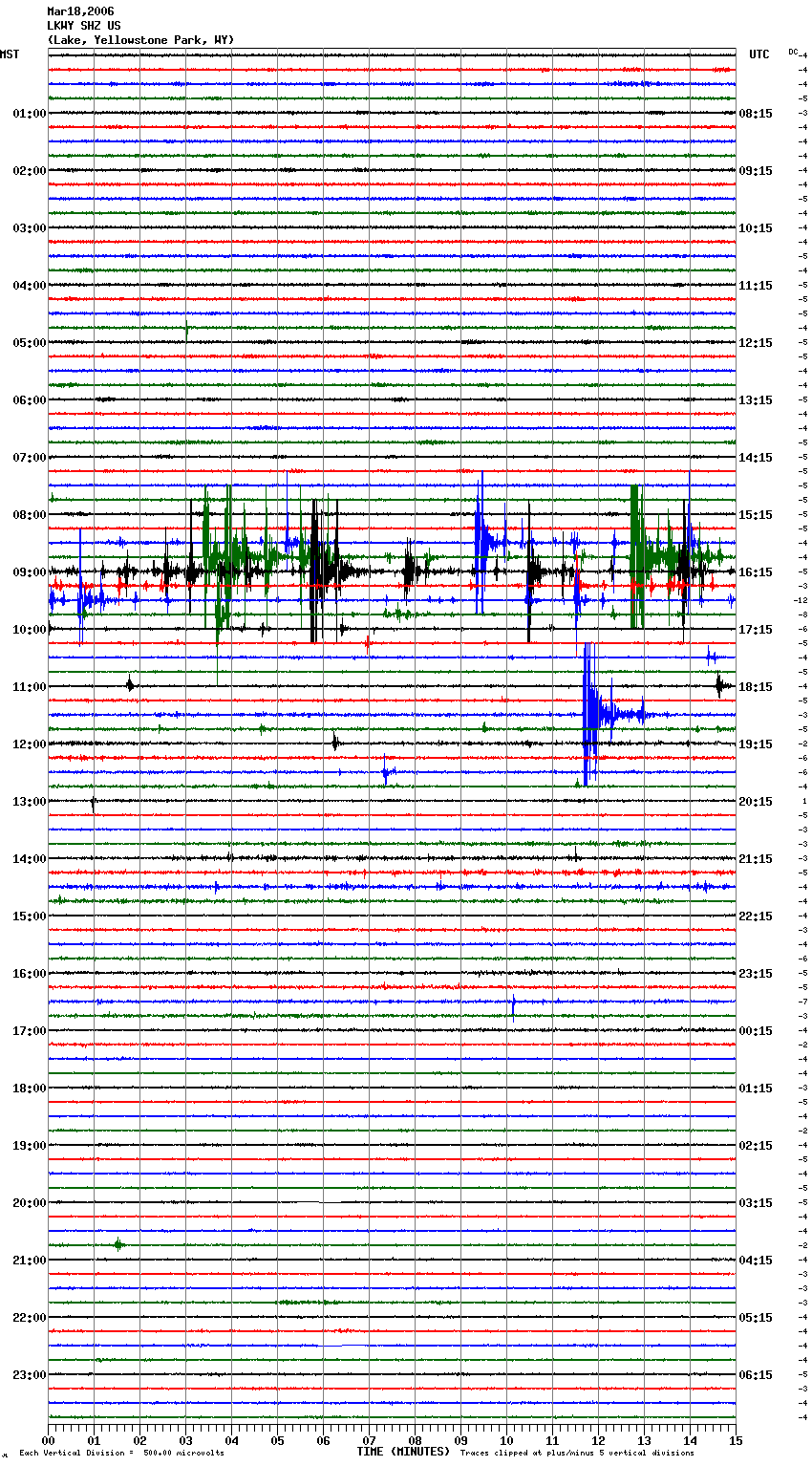812x1466 pixels.
Task: Select the 03:00 MST time label
Action: point(30,228)
